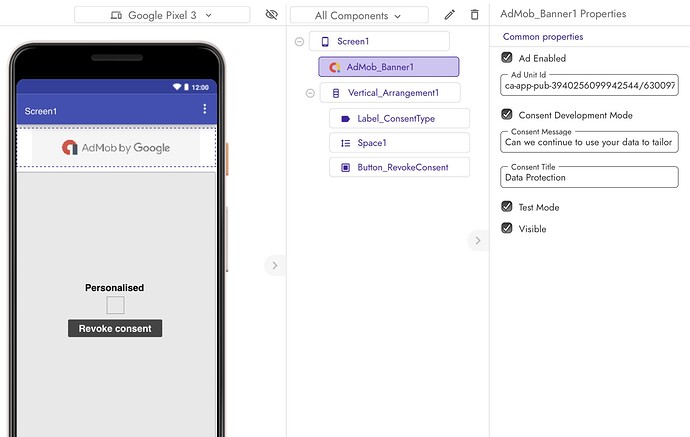
Task: Click the trash delete component icon
Action: (x=474, y=15)
